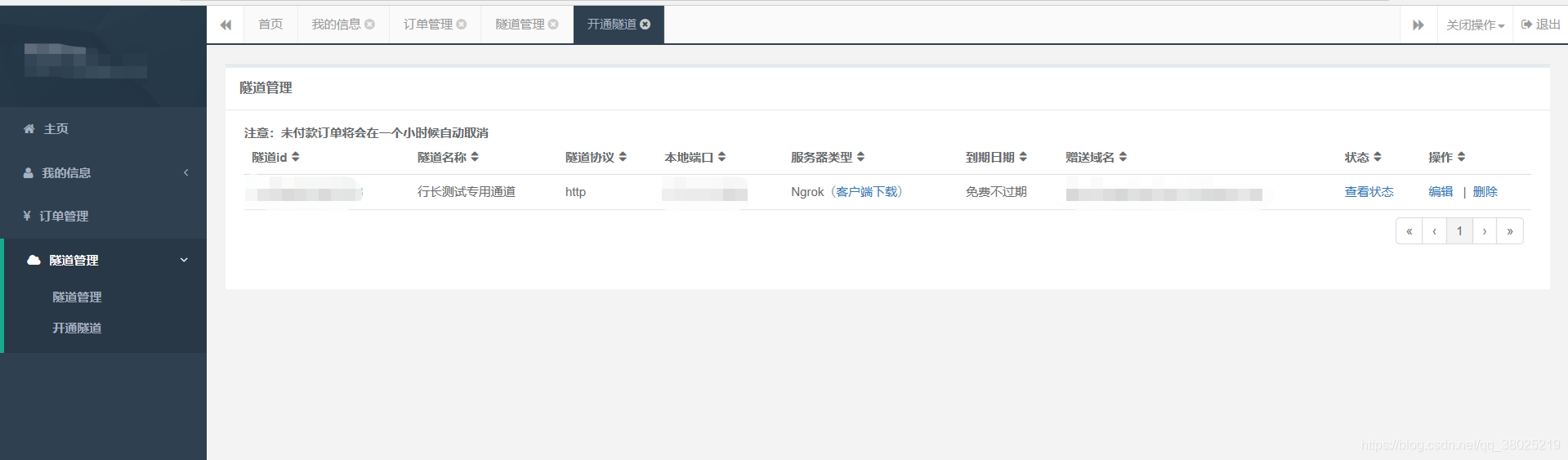Click the 编辑 link in the row

point(1441,192)
